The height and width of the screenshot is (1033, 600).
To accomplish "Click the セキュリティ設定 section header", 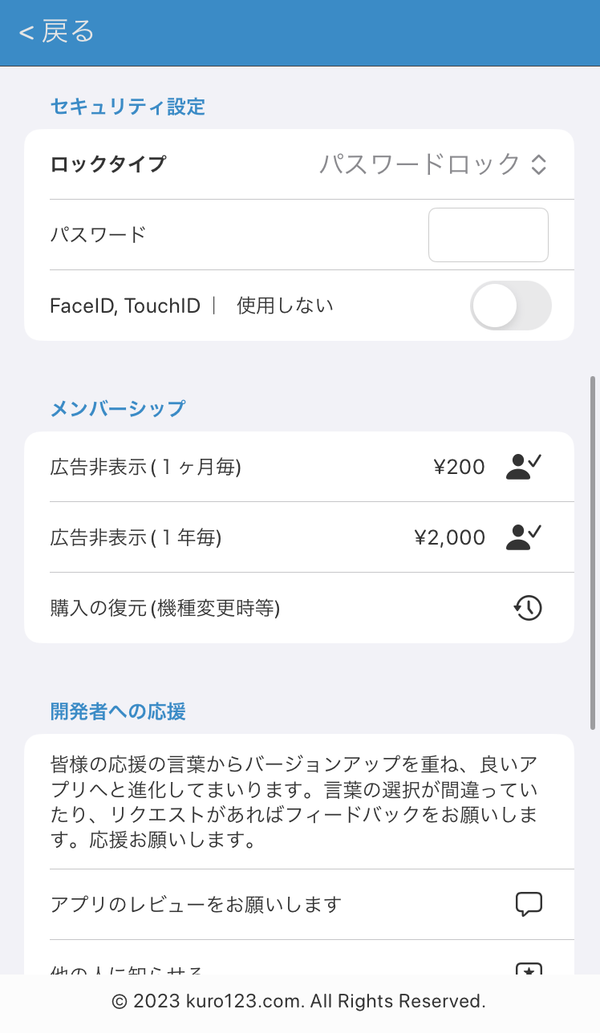I will point(128,107).
